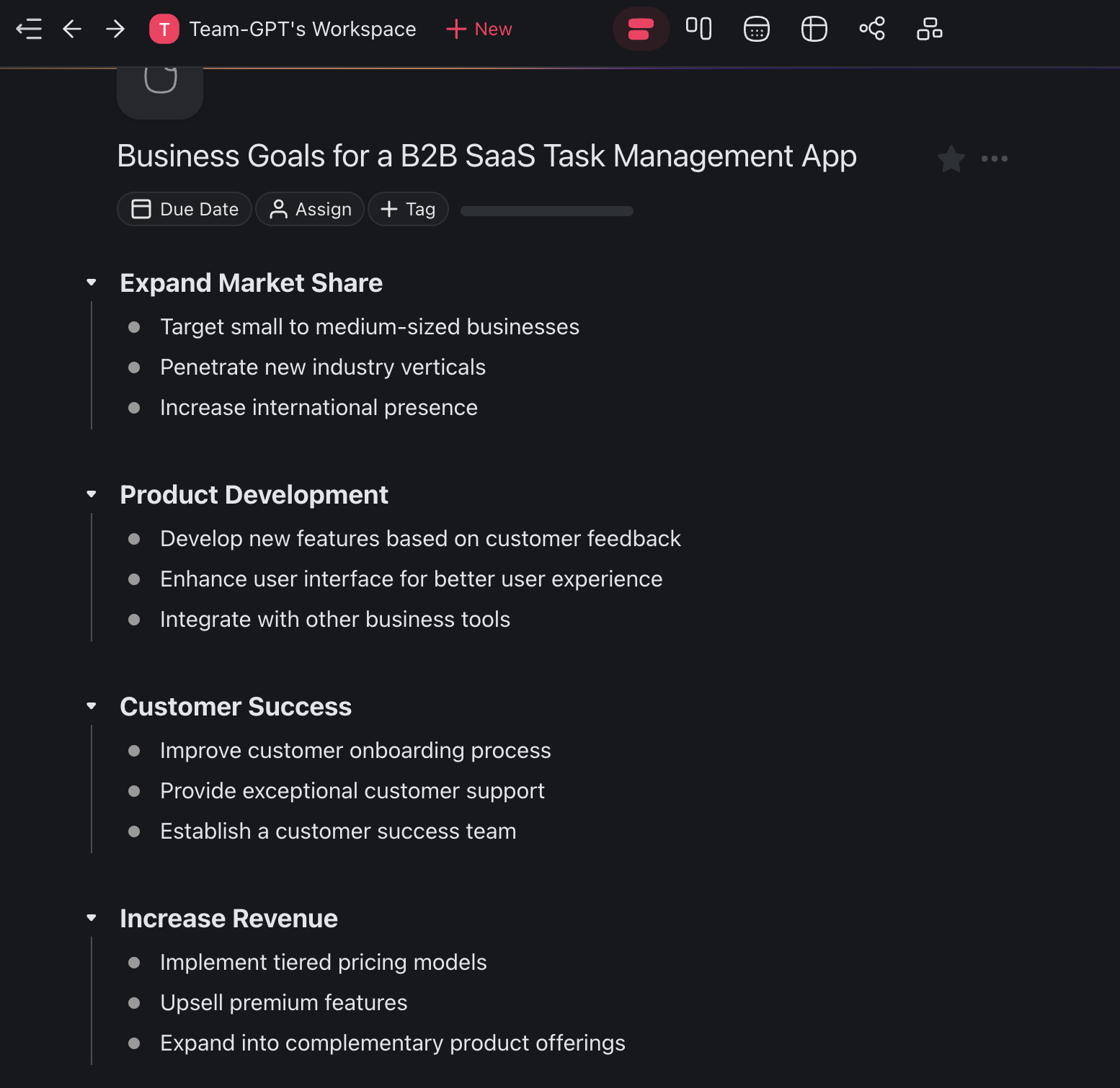
Task: Click the New button
Action: click(479, 30)
